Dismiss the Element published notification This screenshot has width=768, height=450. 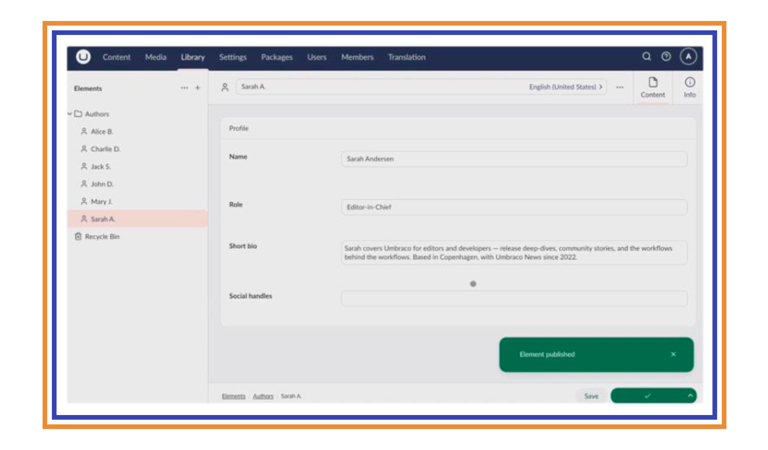(673, 354)
